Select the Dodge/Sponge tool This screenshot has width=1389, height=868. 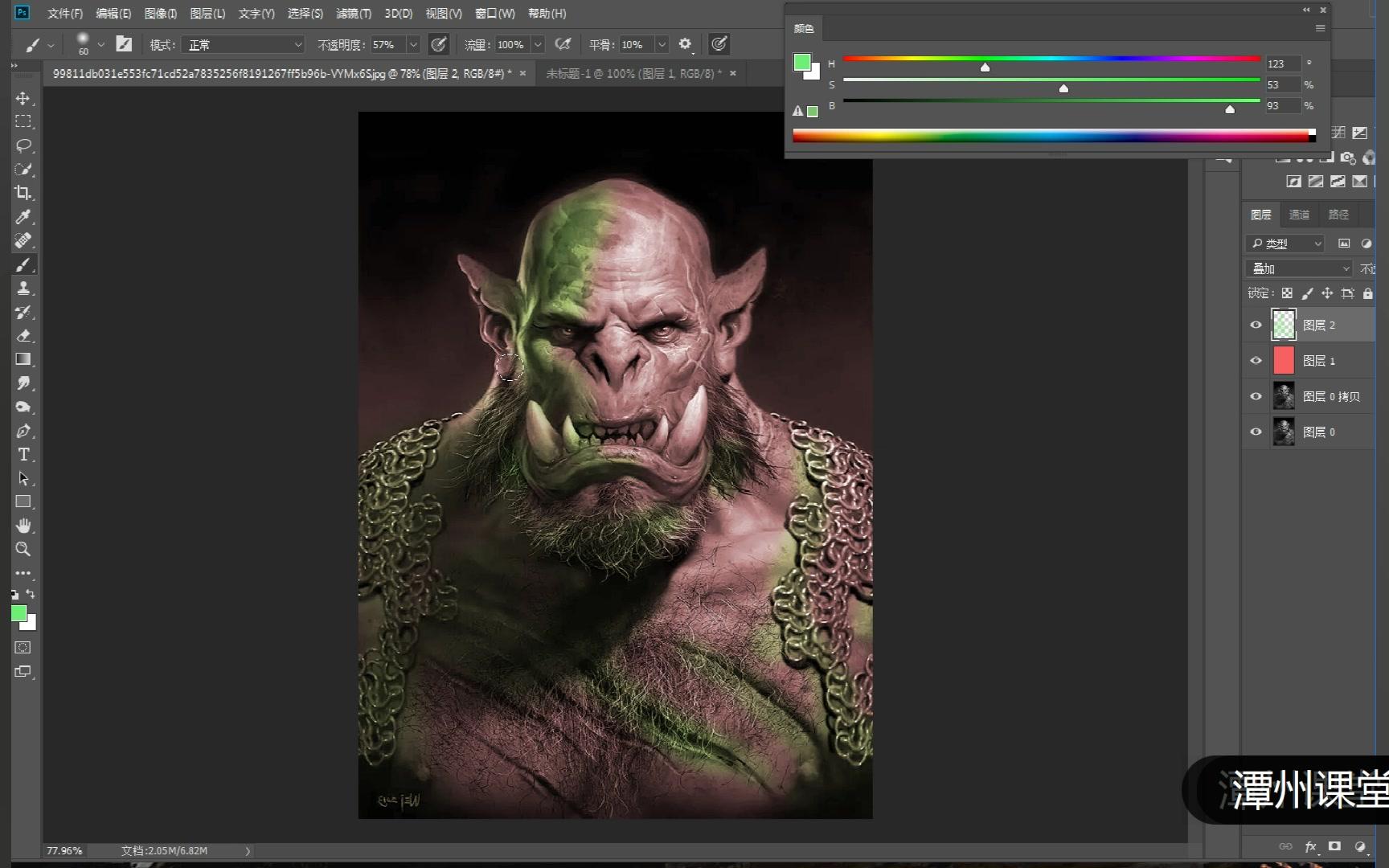(23, 407)
